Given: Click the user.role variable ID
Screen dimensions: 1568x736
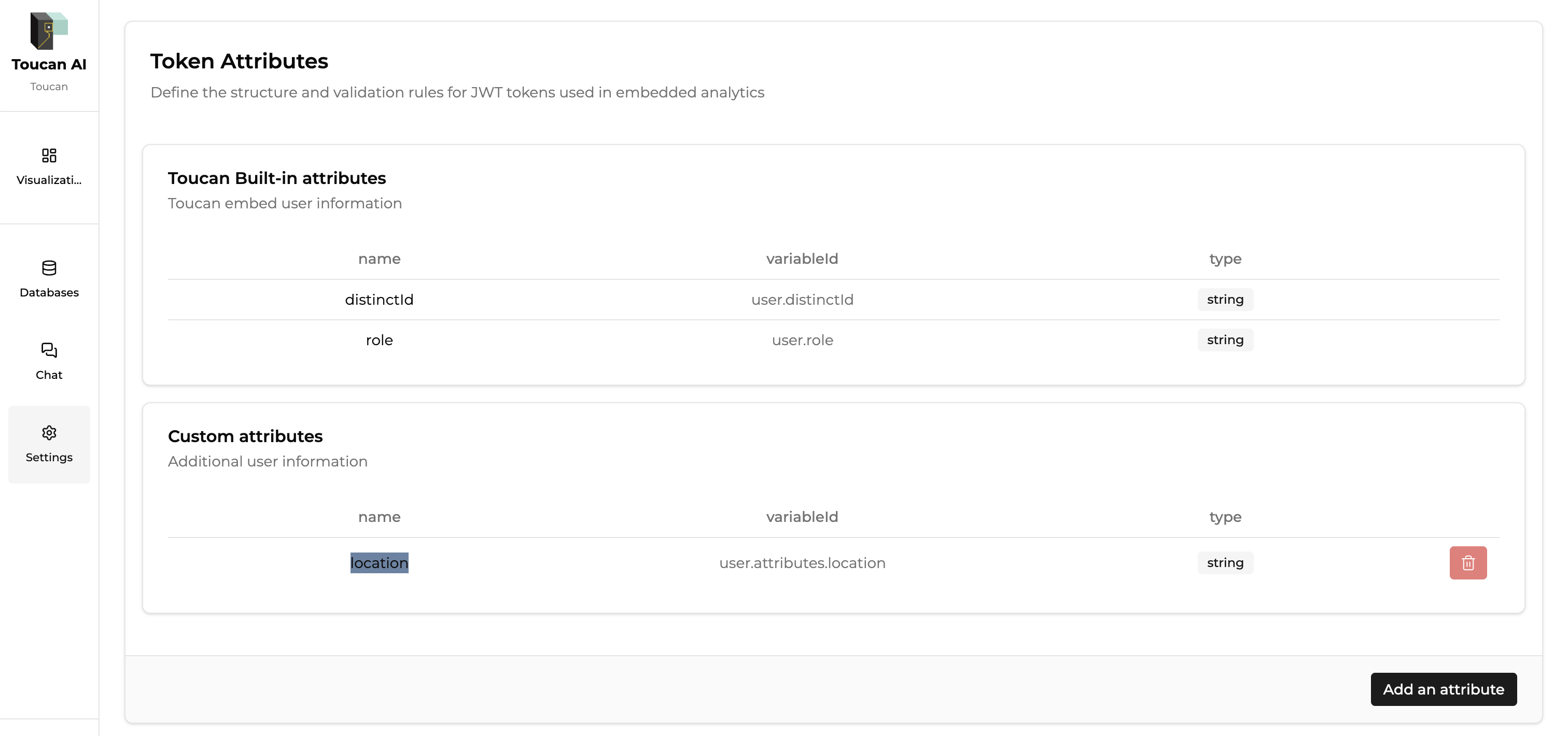Looking at the screenshot, I should [802, 340].
